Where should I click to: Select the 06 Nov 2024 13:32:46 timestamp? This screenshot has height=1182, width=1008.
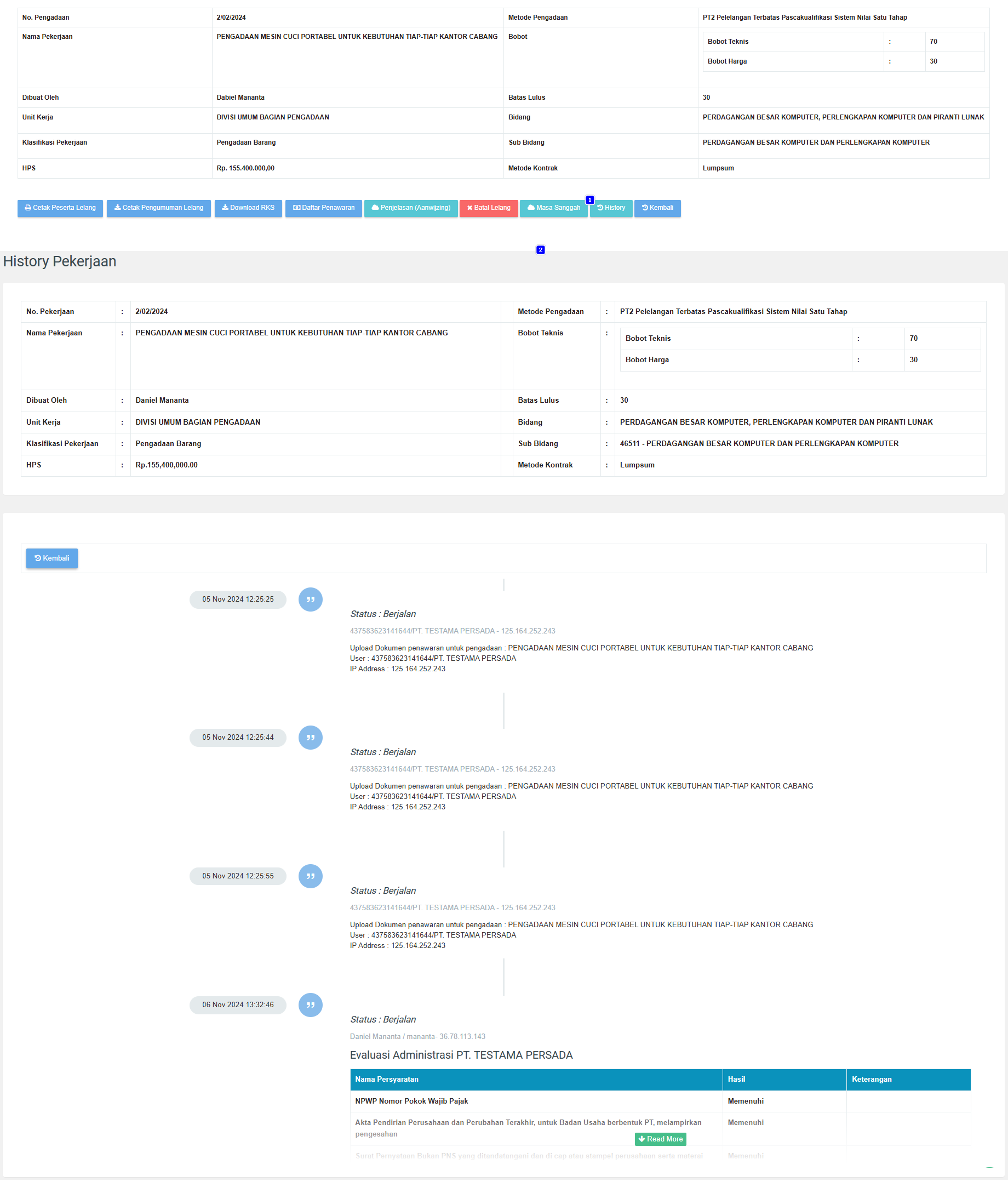(x=237, y=1004)
